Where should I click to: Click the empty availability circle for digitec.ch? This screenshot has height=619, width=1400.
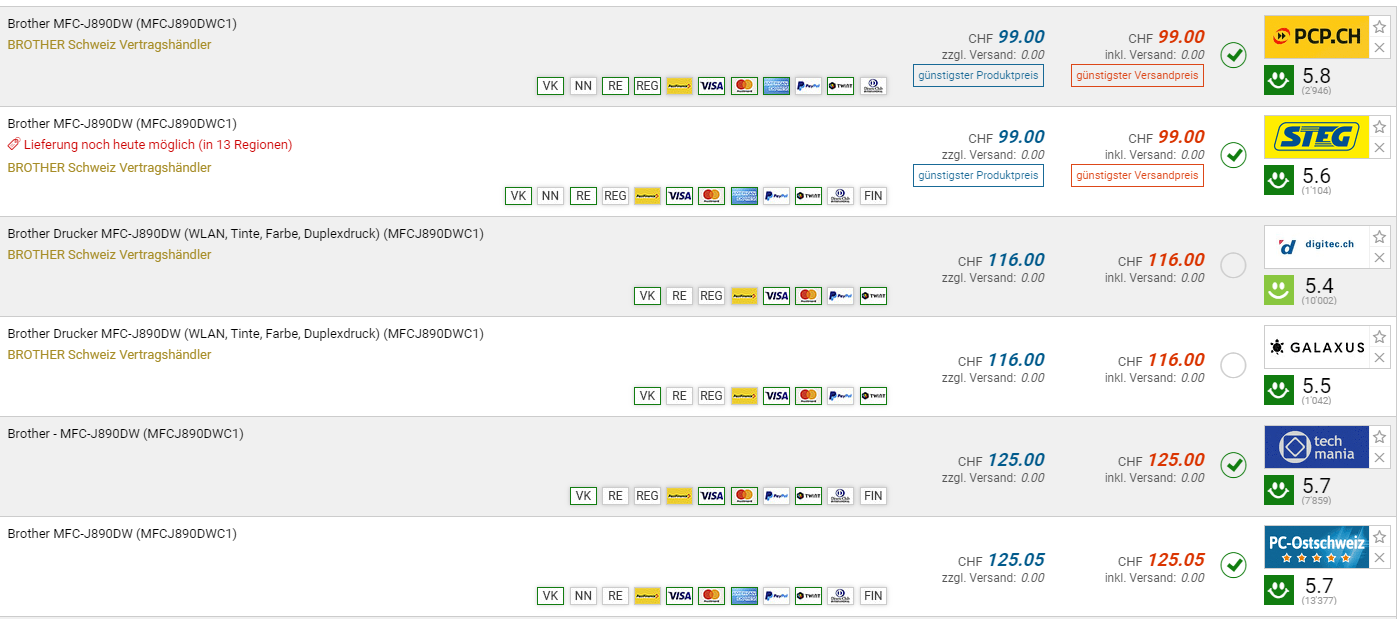(1234, 265)
